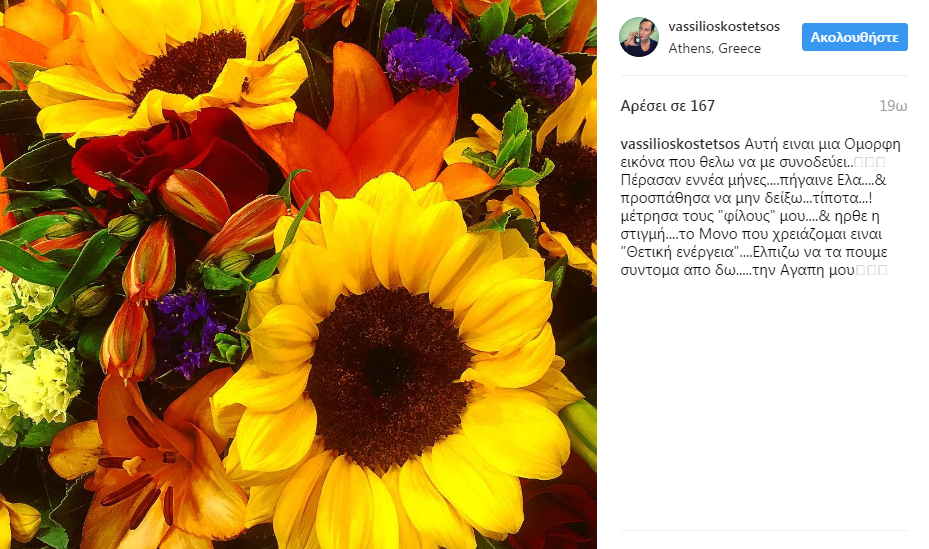Open vassilioskostetsos username in post header

pos(724,27)
